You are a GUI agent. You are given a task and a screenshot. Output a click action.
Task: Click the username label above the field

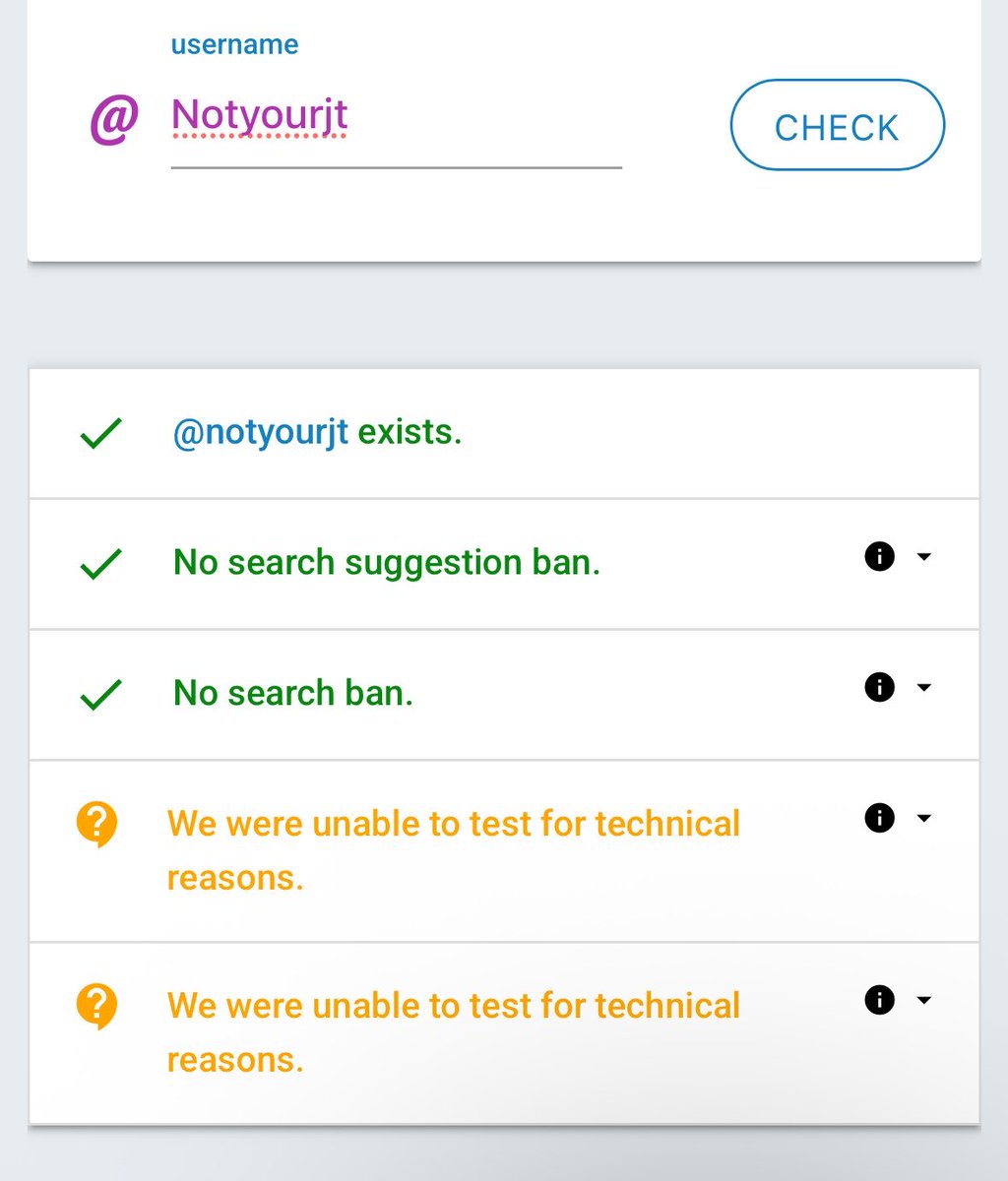coord(234,44)
